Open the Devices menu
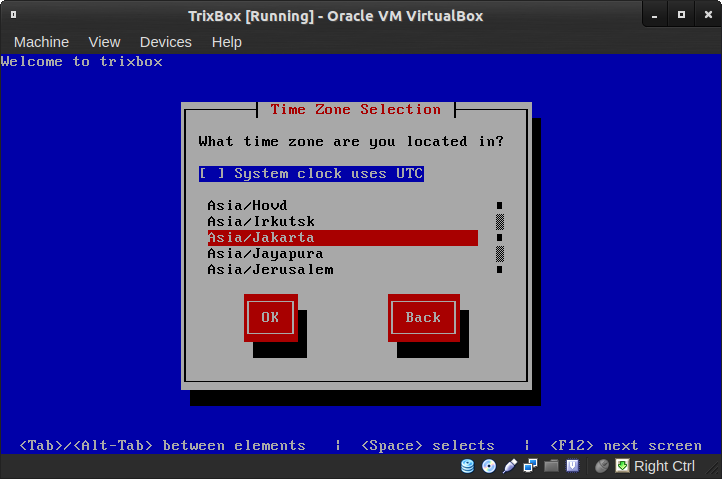The width and height of the screenshot is (722, 479). click(166, 42)
